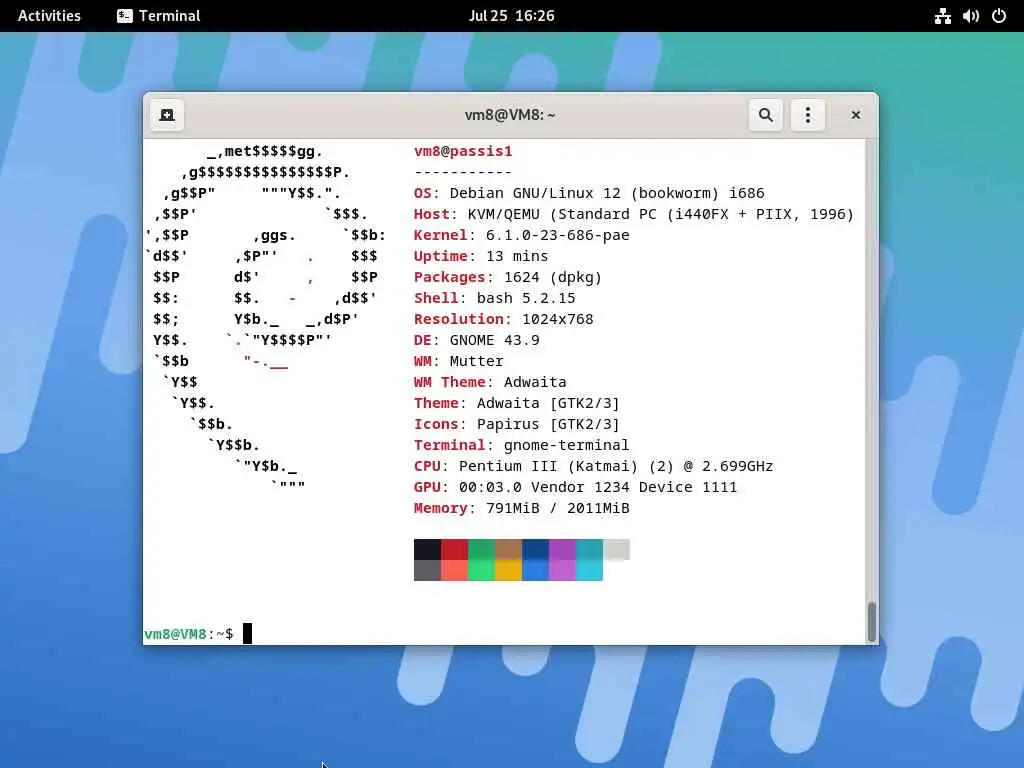Click the bright blue color block
1024x768 pixels.
coord(535,570)
